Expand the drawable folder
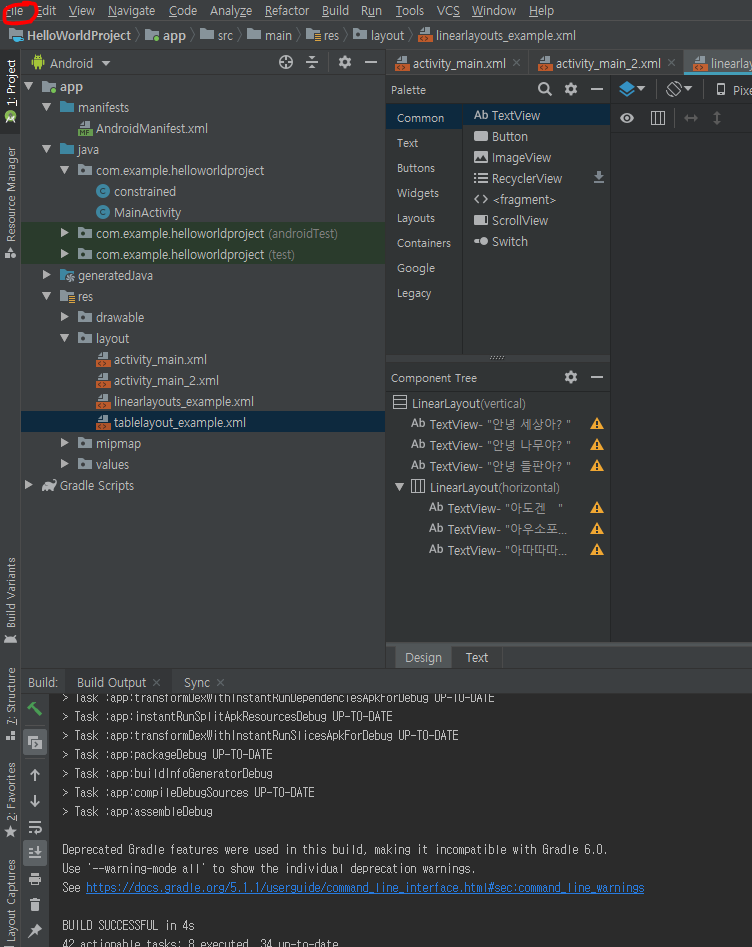752x947 pixels. click(65, 317)
